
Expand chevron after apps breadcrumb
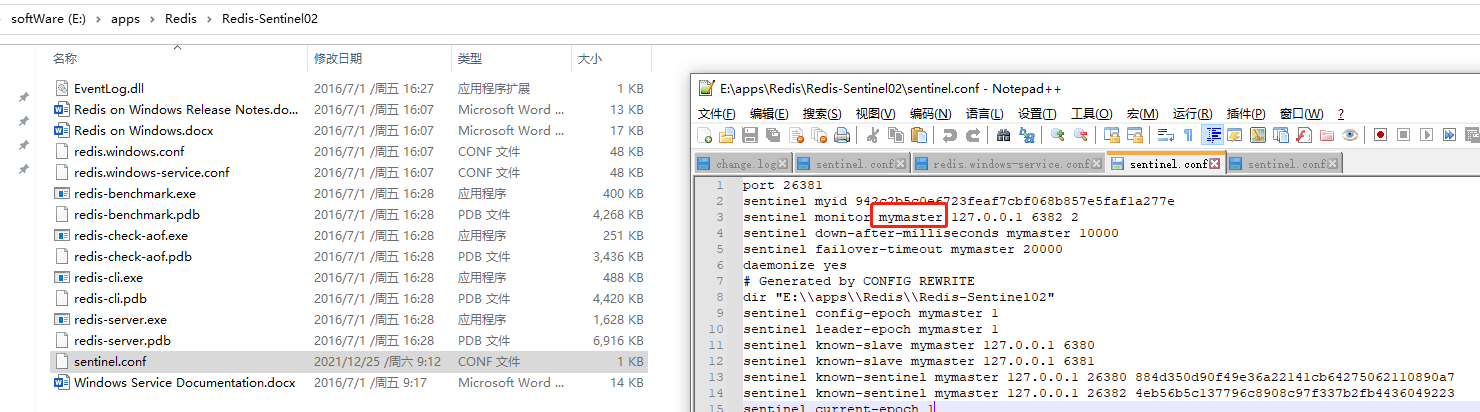[153, 18]
